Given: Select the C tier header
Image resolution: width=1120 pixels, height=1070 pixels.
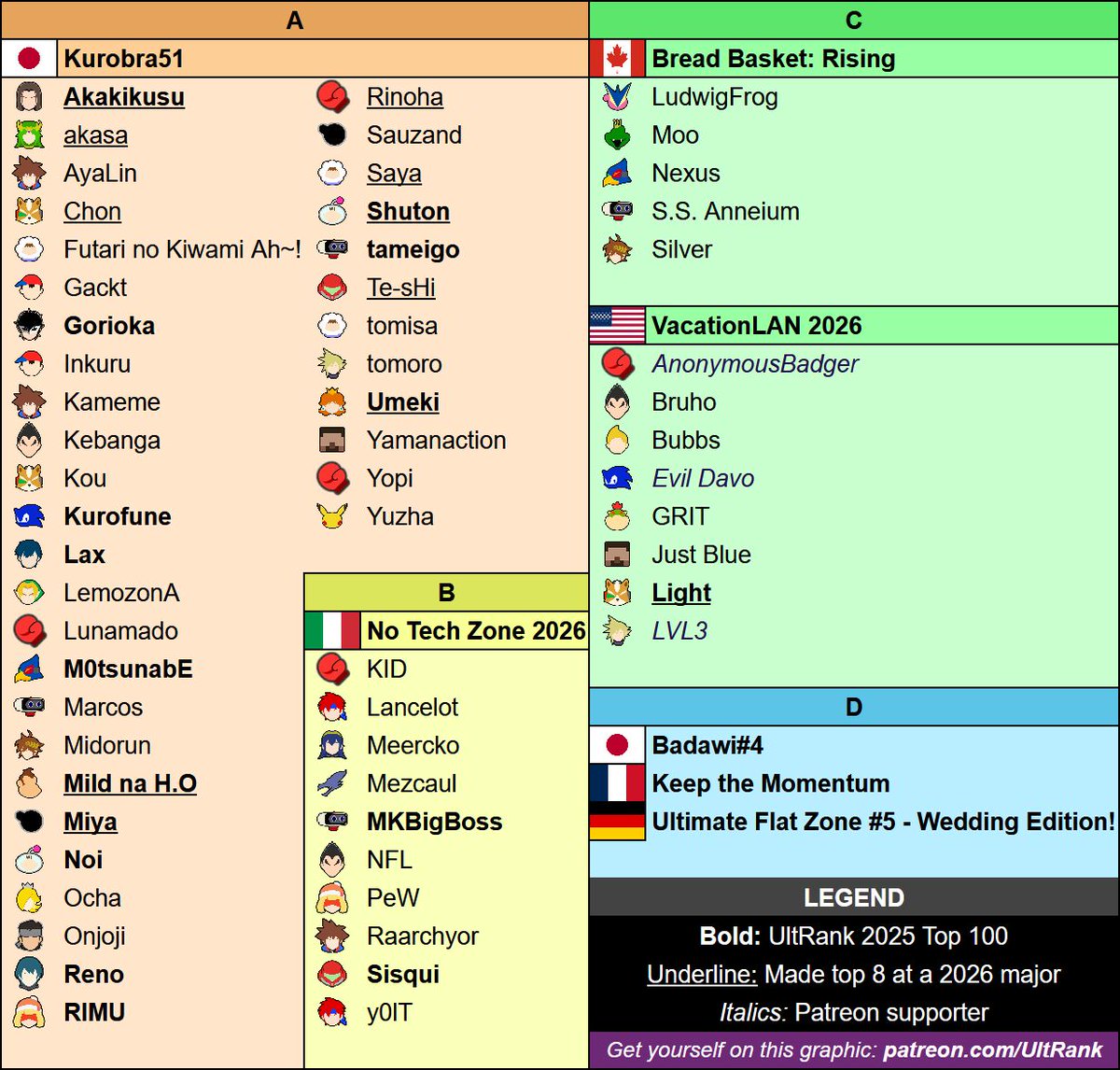Looking at the screenshot, I should (x=854, y=20).
